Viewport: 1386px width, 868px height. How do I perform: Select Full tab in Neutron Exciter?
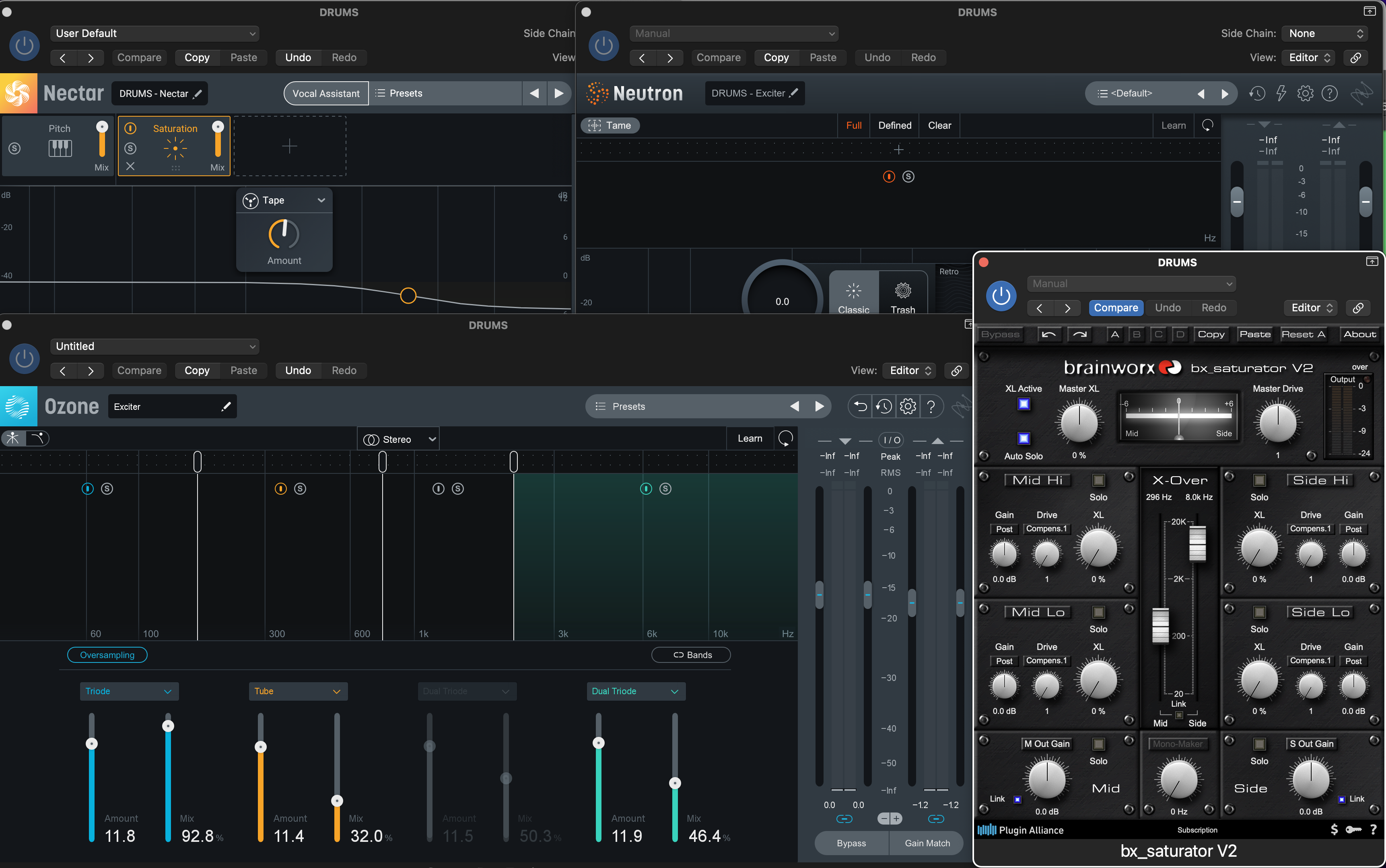tap(854, 125)
